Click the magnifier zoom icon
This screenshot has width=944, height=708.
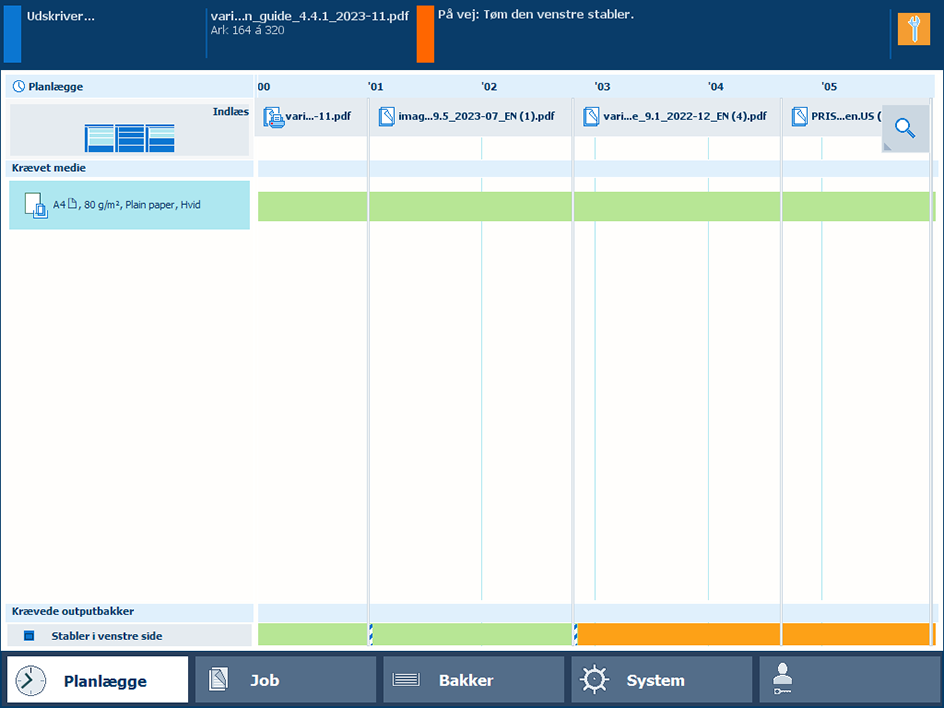point(905,128)
